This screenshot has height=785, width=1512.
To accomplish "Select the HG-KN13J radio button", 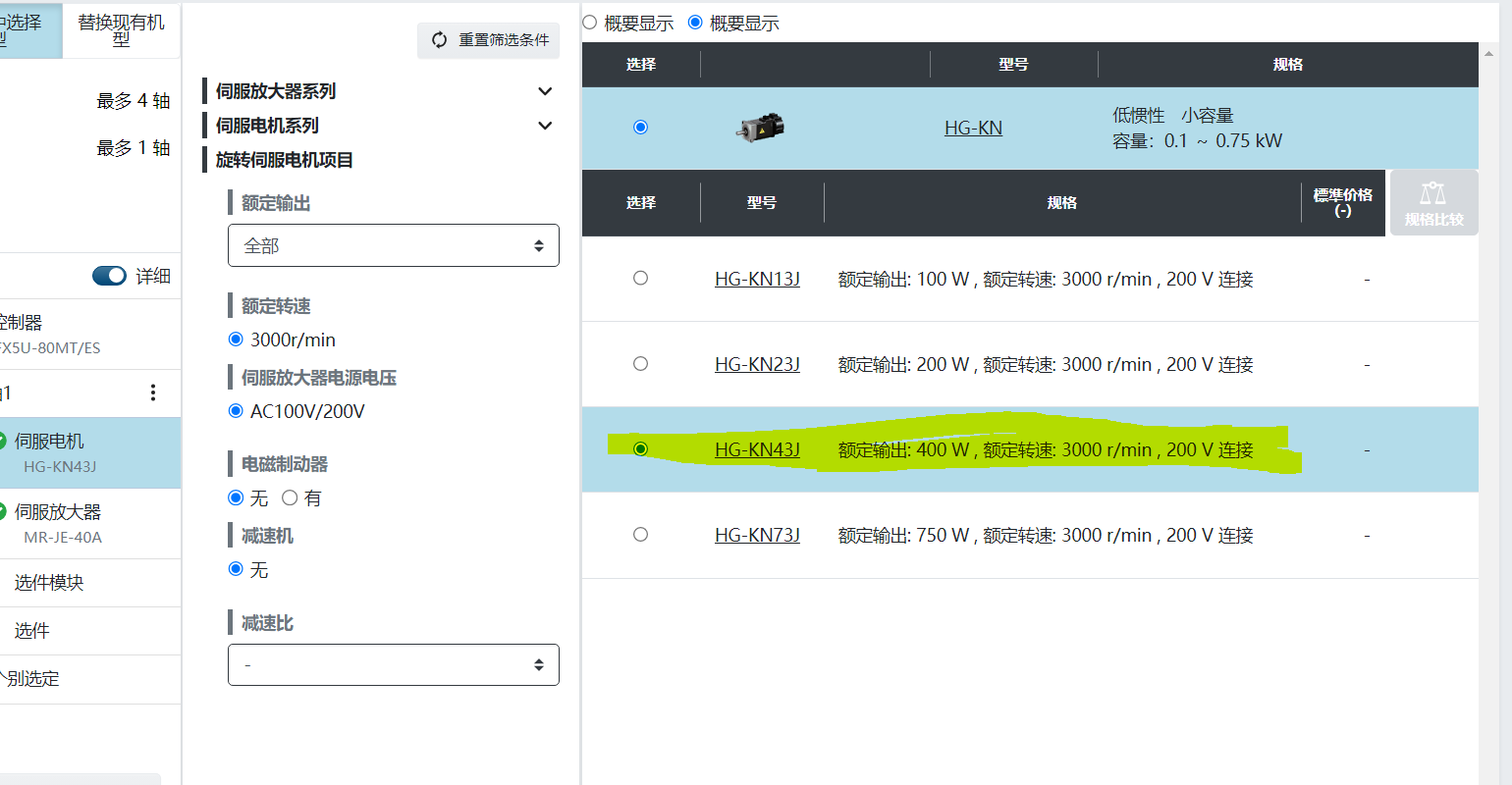I will (640, 279).
